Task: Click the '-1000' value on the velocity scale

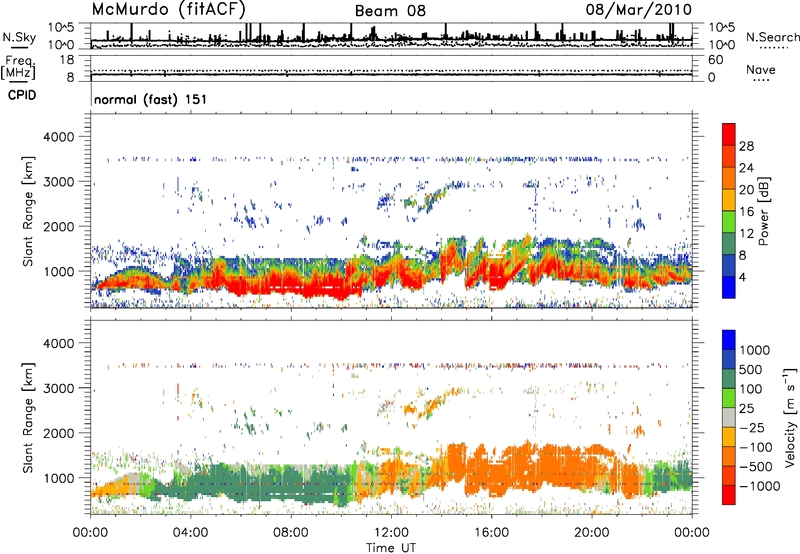Action: (x=759, y=486)
